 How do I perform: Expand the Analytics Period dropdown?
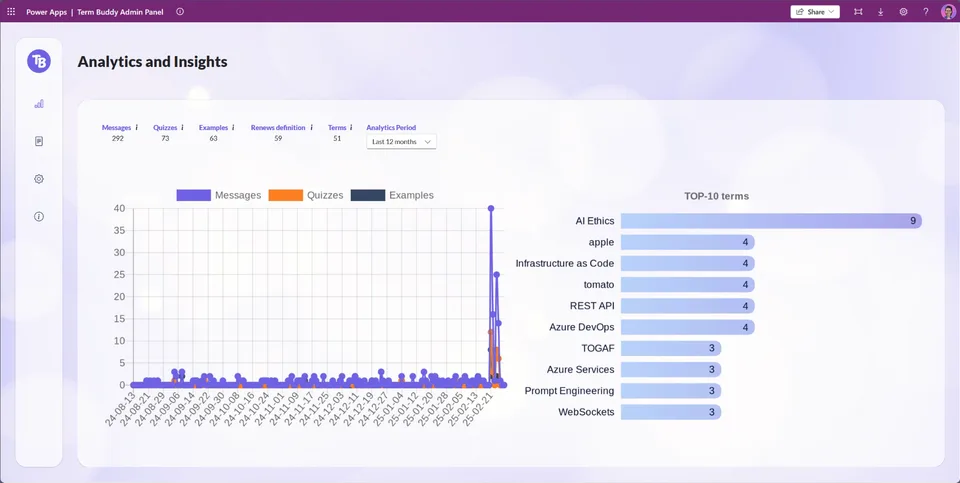pos(401,141)
